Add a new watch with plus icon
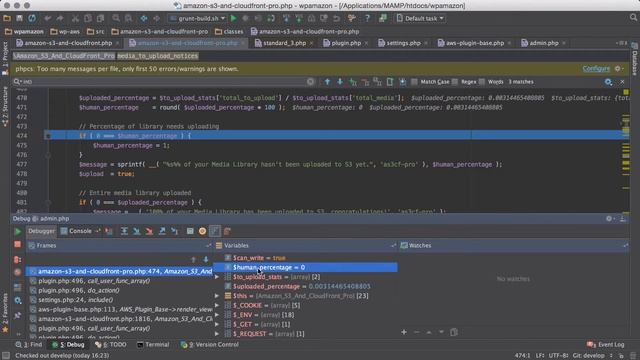The image size is (640, 360). click(x=404, y=332)
